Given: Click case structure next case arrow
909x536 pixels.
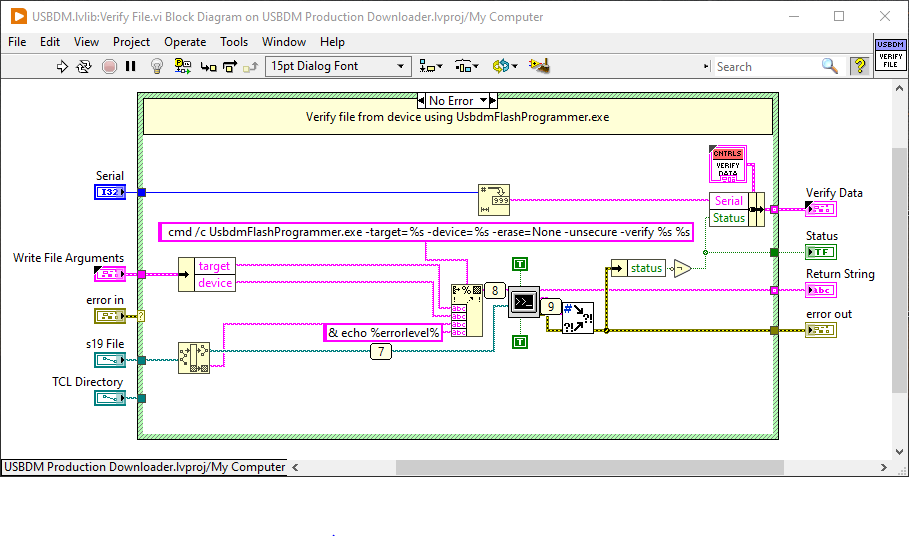Looking at the screenshot, I should [493, 101].
